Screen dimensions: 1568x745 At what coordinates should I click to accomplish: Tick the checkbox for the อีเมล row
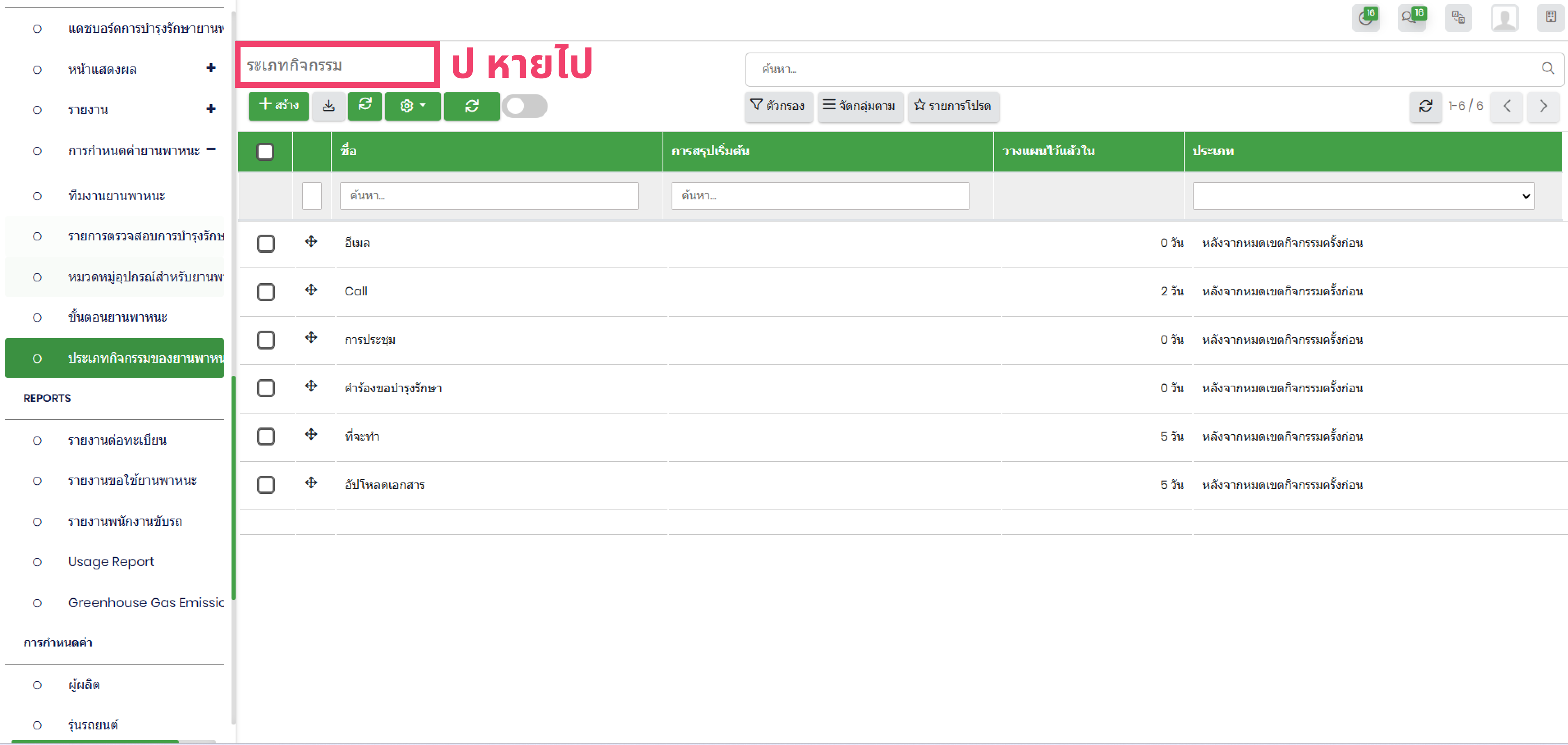tap(266, 243)
